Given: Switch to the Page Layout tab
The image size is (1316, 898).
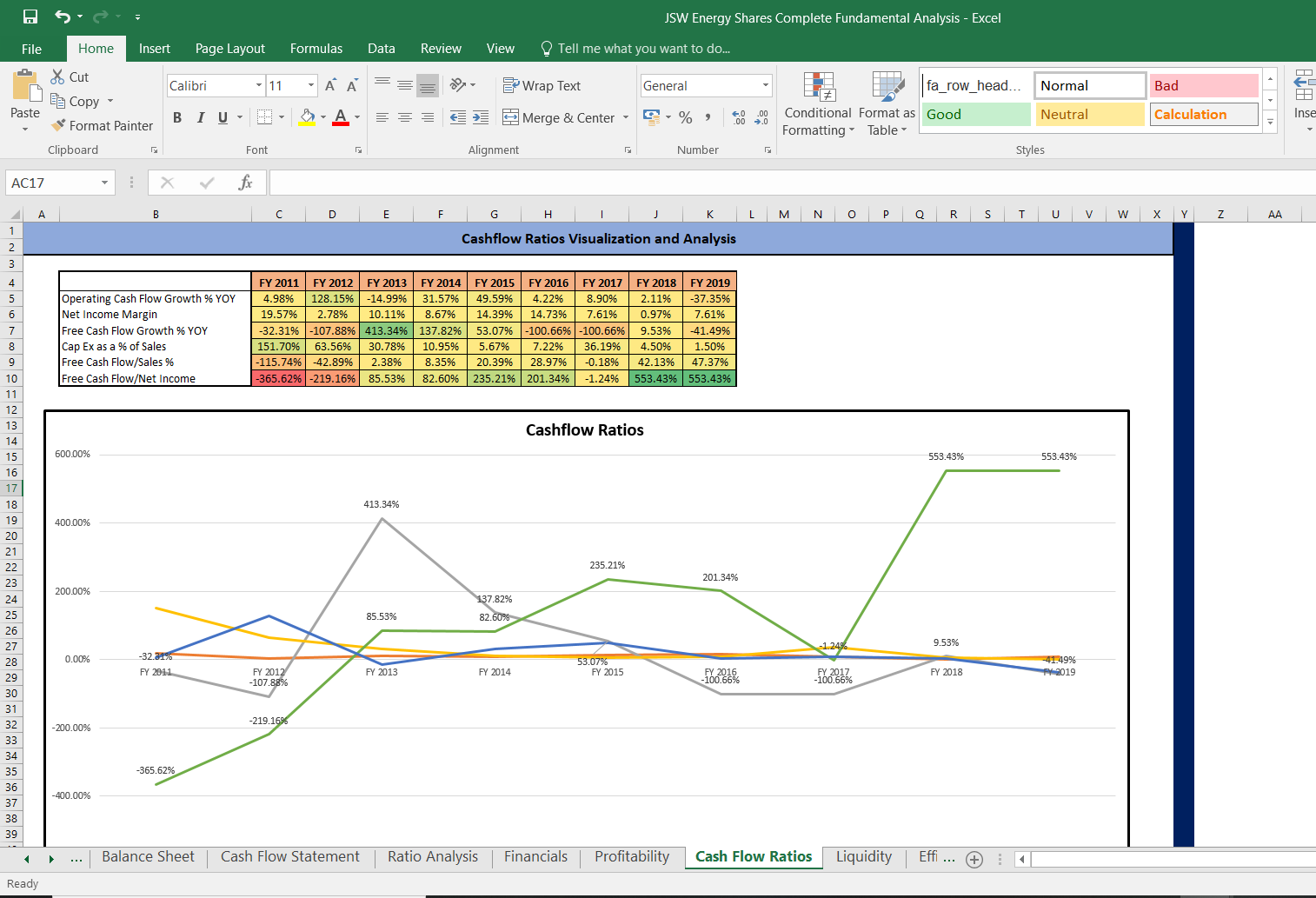Looking at the screenshot, I should [230, 49].
